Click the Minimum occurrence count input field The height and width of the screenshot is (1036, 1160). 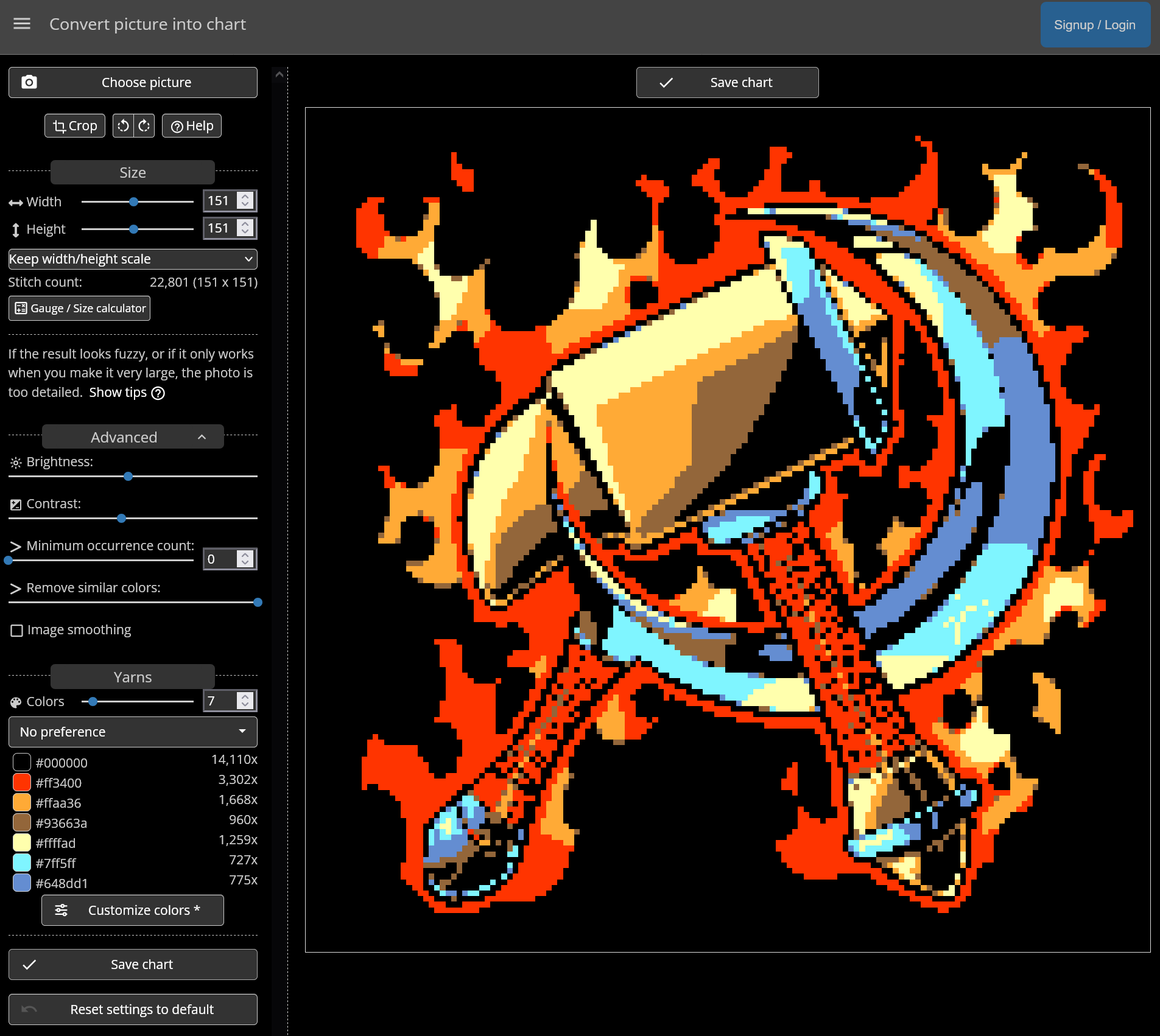click(230, 559)
